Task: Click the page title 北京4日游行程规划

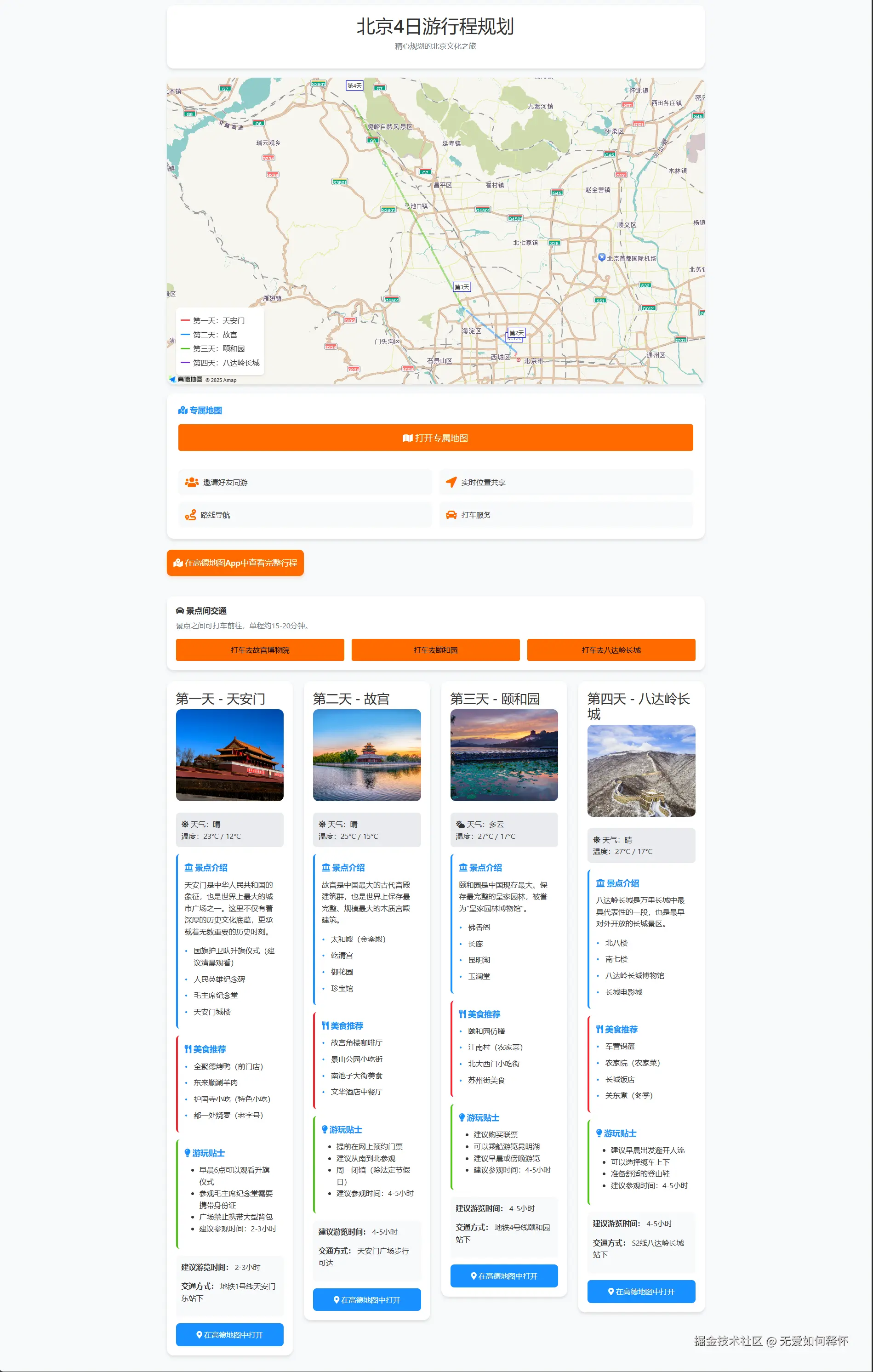Action: pos(435,26)
